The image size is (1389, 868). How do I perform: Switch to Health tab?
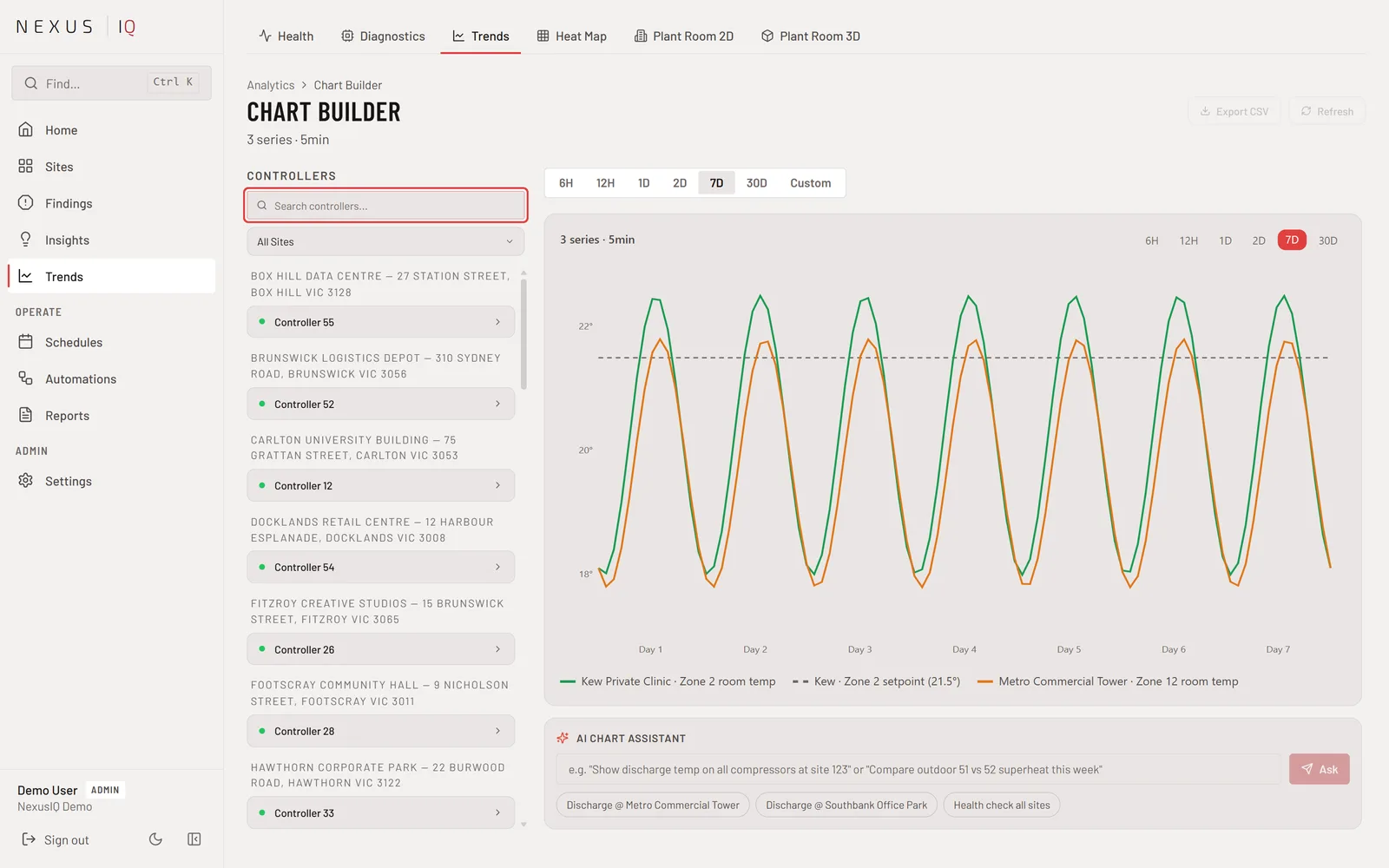click(x=286, y=36)
